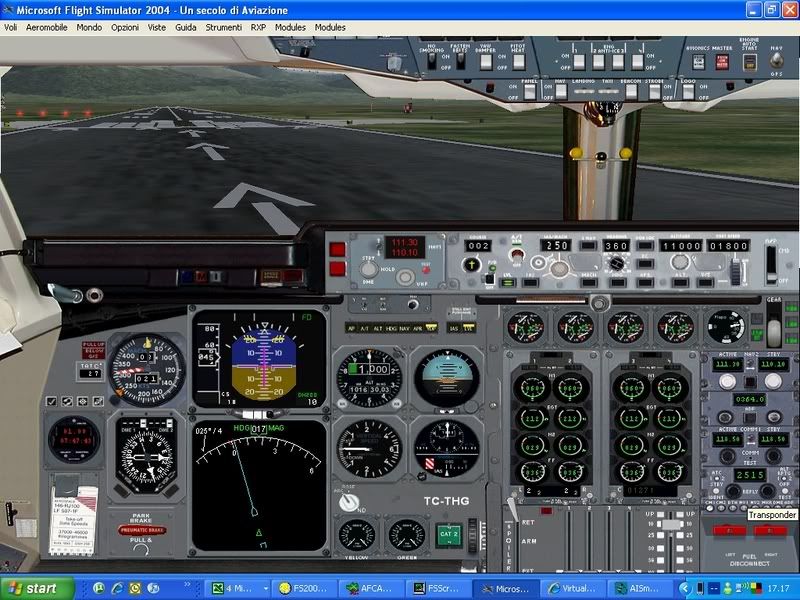Toggle the Yaw Damper switch
This screenshot has width=800, height=600.
[x=486, y=62]
